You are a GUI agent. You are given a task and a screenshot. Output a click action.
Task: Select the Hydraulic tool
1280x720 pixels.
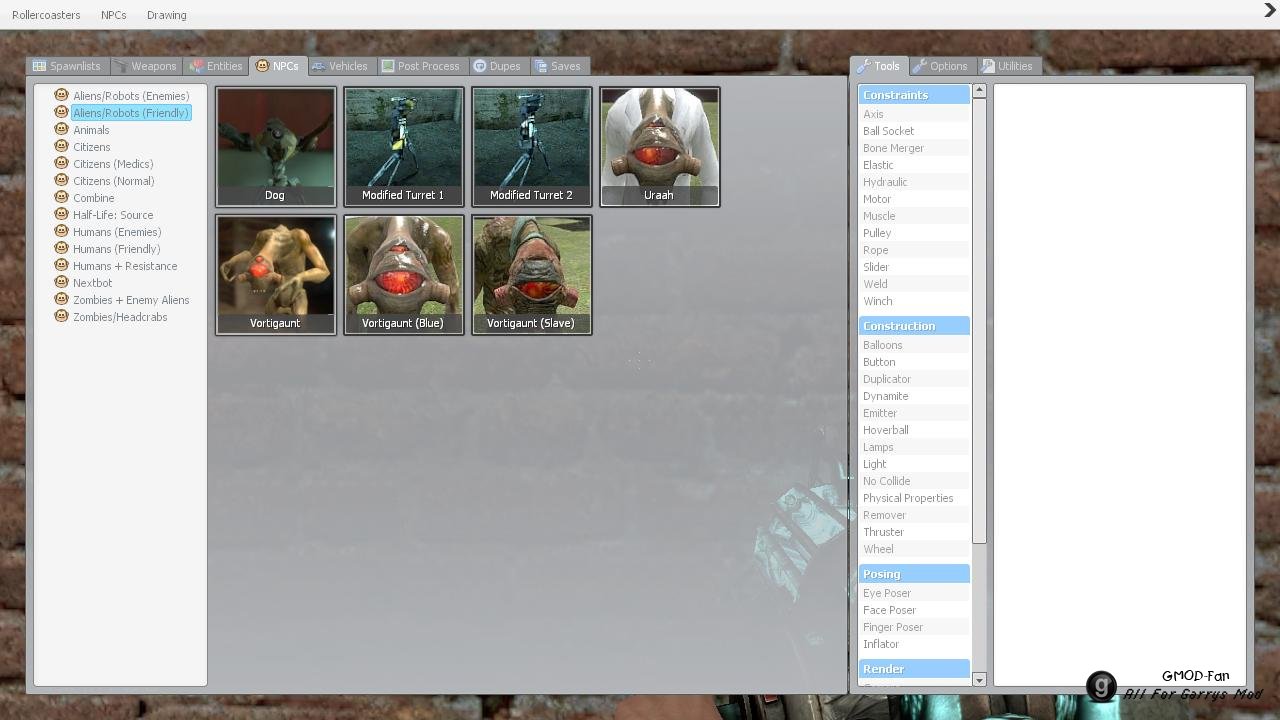(x=914, y=182)
